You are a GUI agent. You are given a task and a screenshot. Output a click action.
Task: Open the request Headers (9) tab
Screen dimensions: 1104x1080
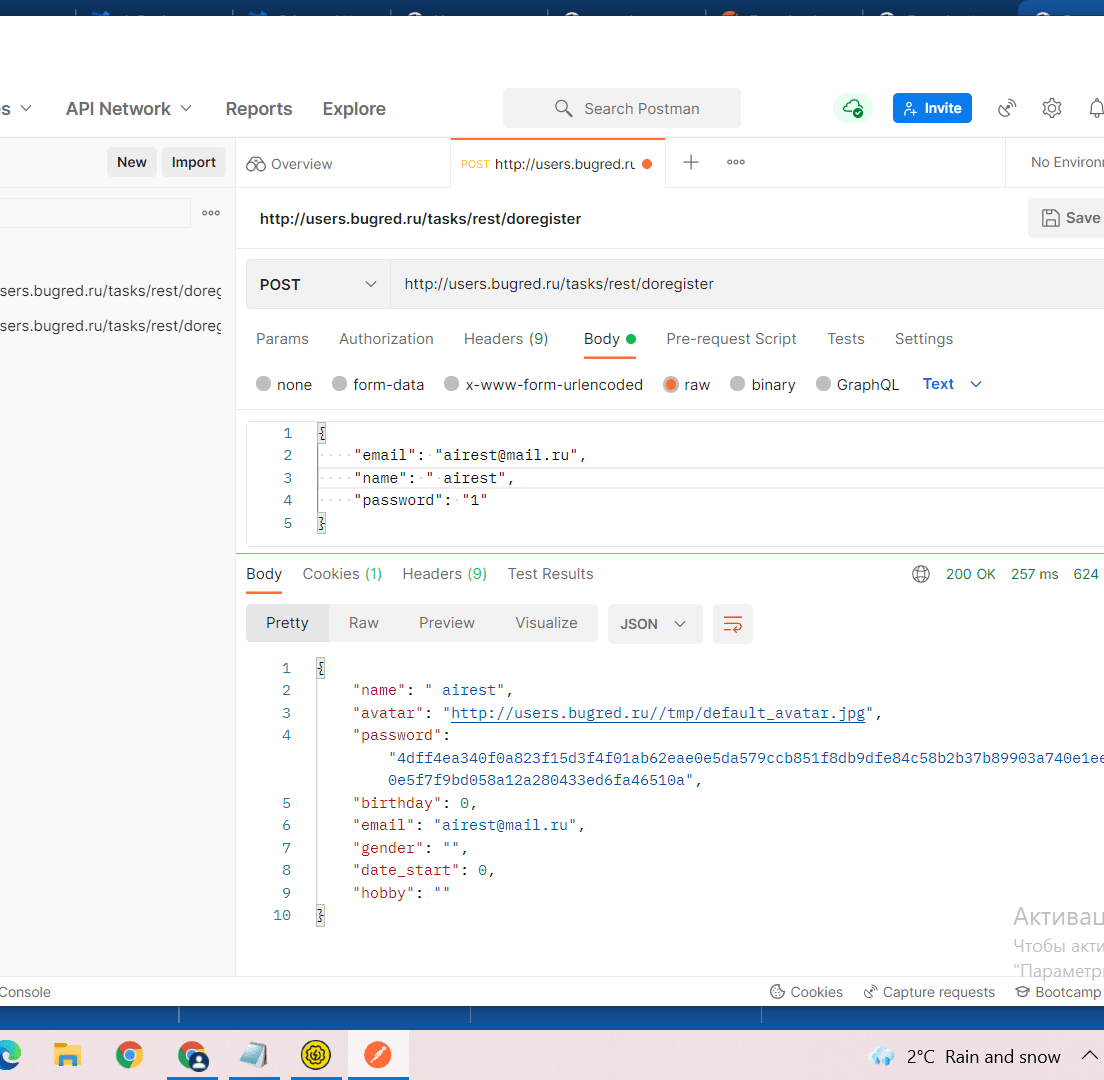tap(506, 339)
